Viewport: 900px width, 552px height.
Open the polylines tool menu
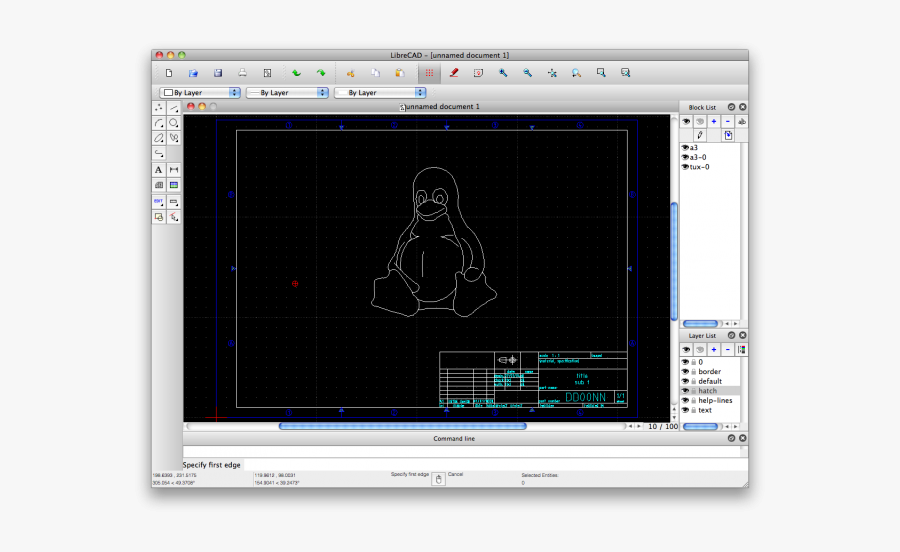pos(159,153)
